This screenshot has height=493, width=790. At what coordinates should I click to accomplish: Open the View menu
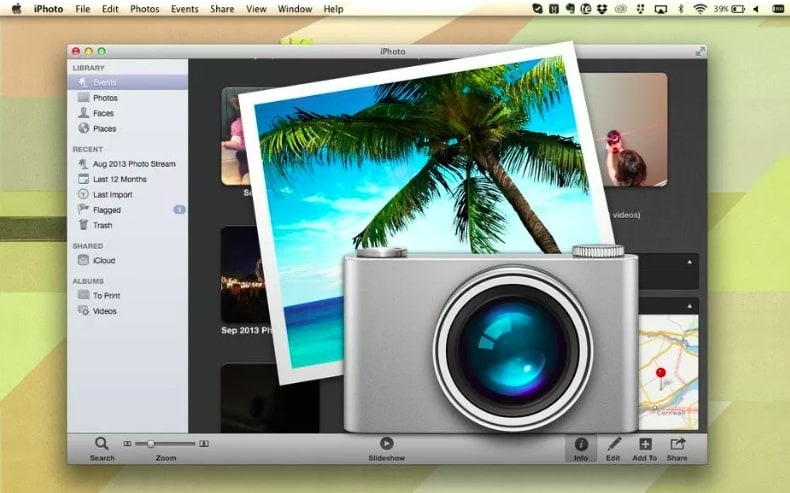click(x=256, y=9)
